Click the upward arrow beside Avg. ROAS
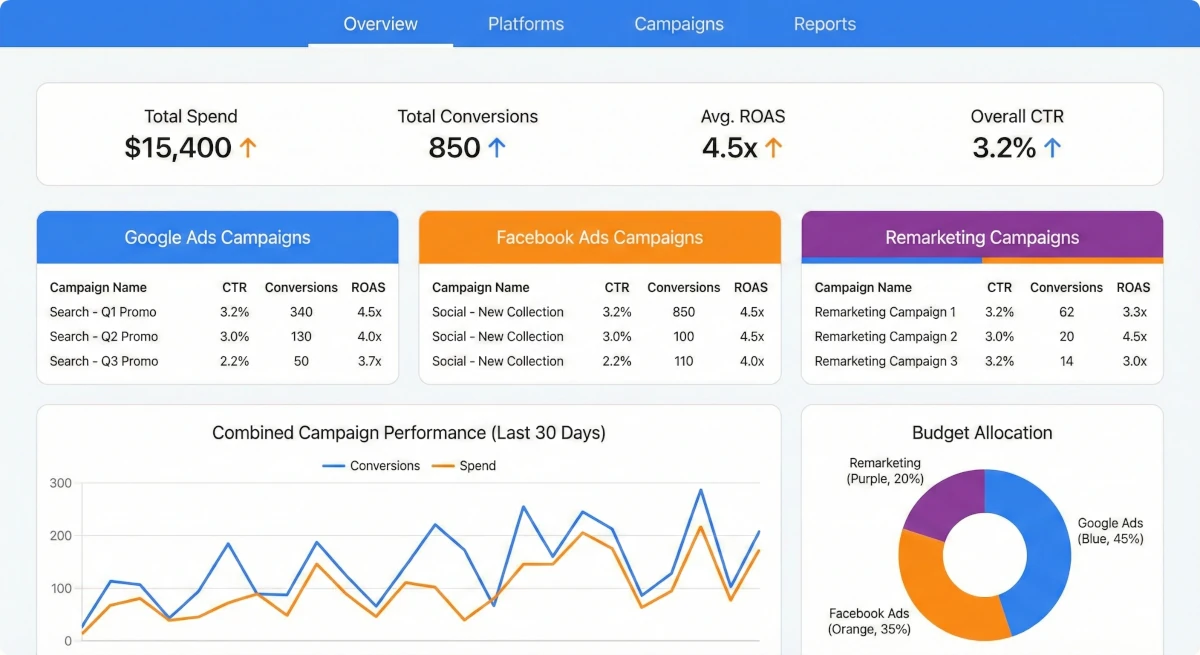The image size is (1200, 655). [x=775, y=147]
